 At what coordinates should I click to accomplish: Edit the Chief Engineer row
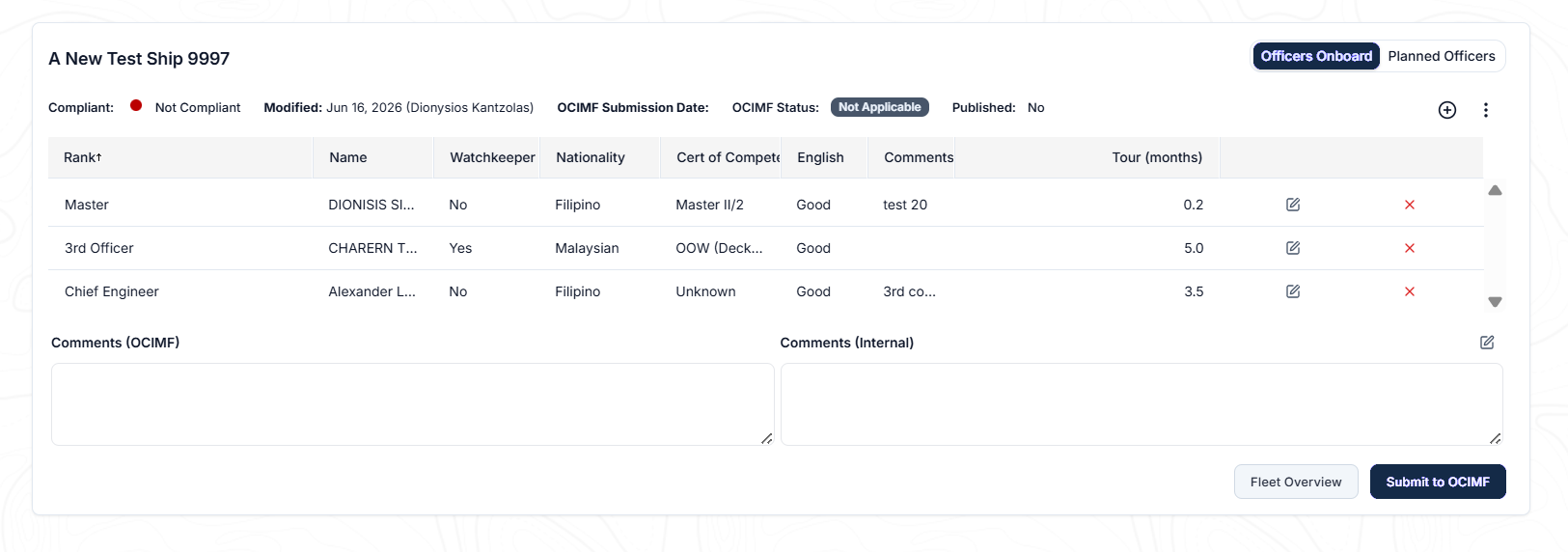point(1293,291)
